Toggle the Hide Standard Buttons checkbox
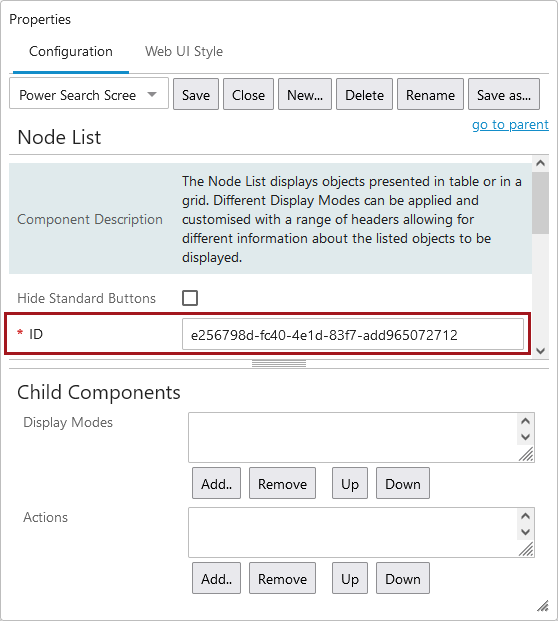Screen dimensions: 558x621 tap(190, 298)
